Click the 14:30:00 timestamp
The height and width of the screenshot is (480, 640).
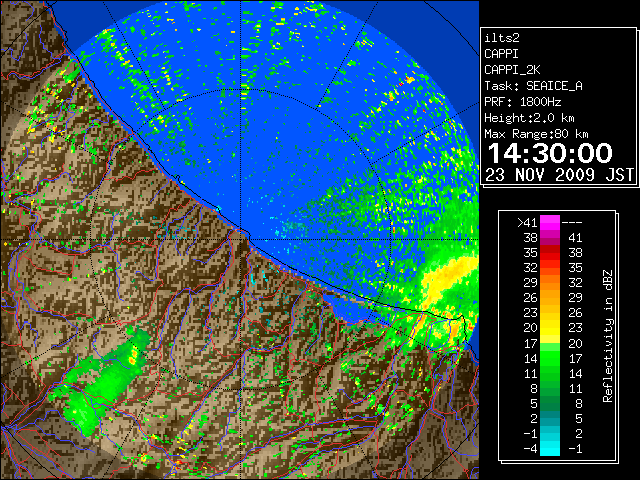click(550, 153)
